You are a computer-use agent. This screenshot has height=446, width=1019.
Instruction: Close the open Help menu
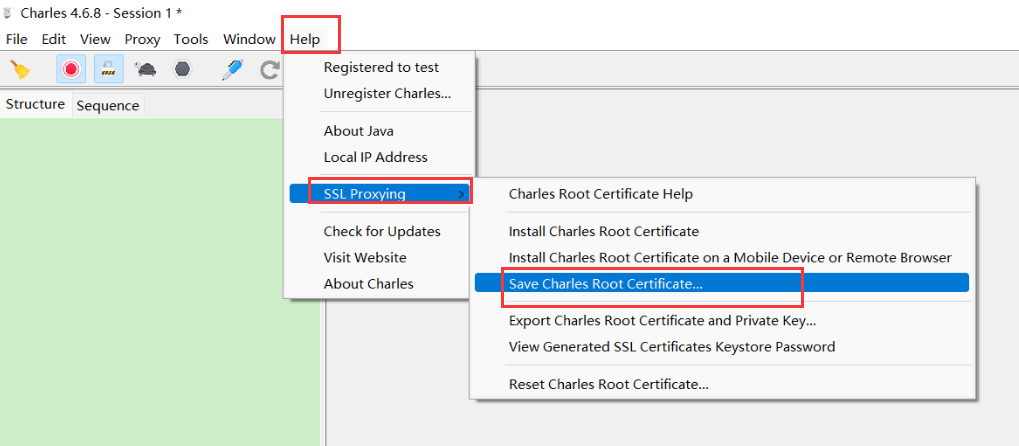pos(305,39)
